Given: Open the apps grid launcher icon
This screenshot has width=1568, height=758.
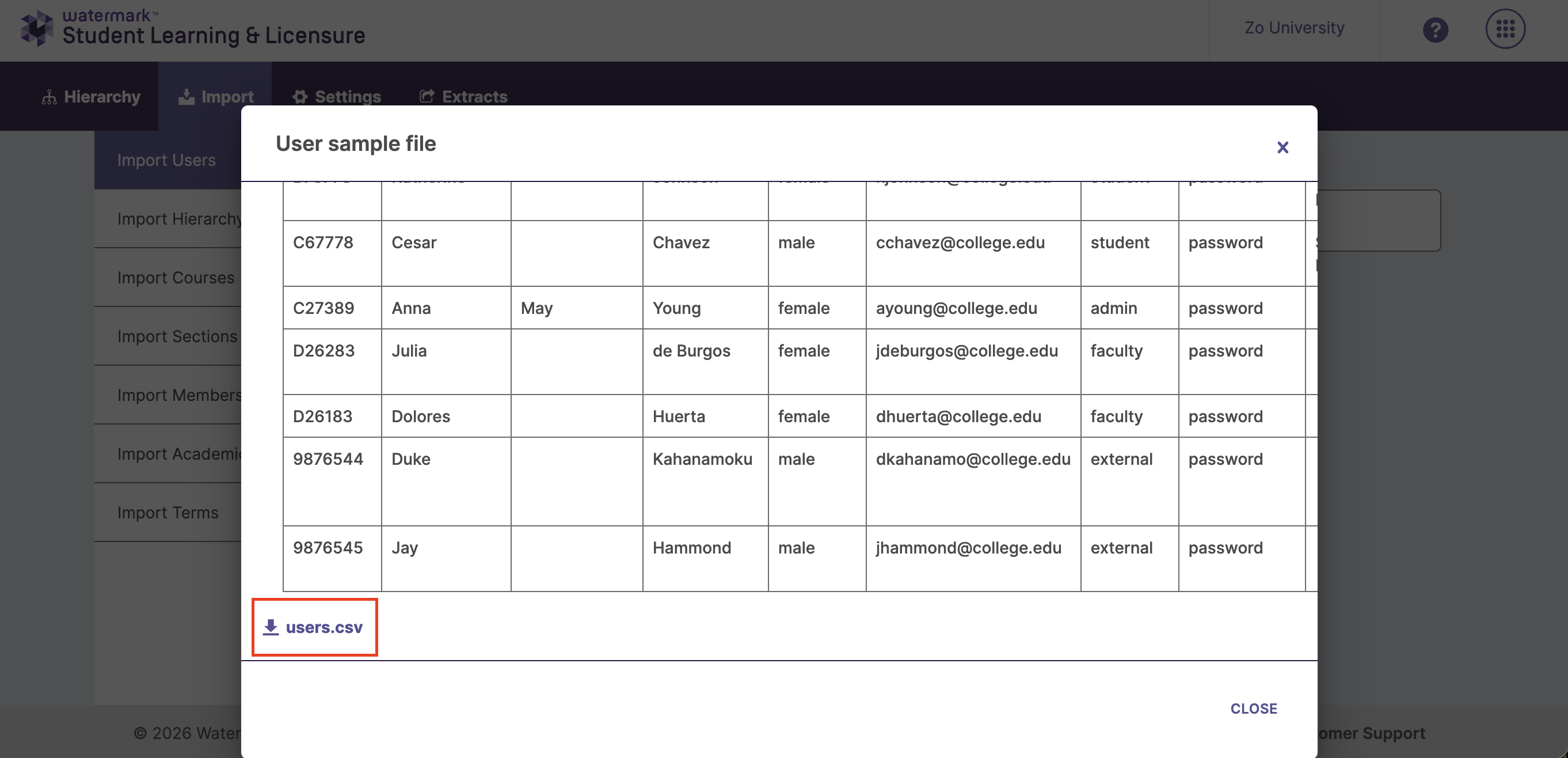Looking at the screenshot, I should [1505, 29].
